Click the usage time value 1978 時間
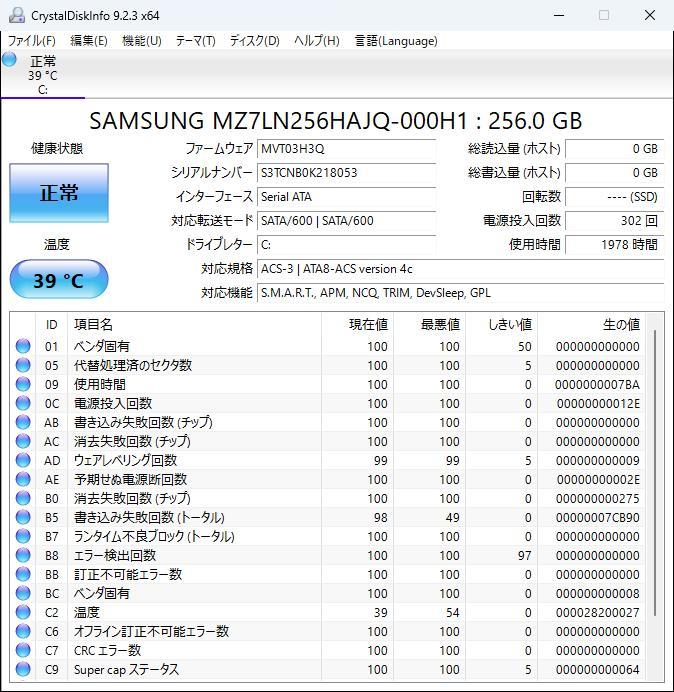674x692 pixels. tap(614, 244)
